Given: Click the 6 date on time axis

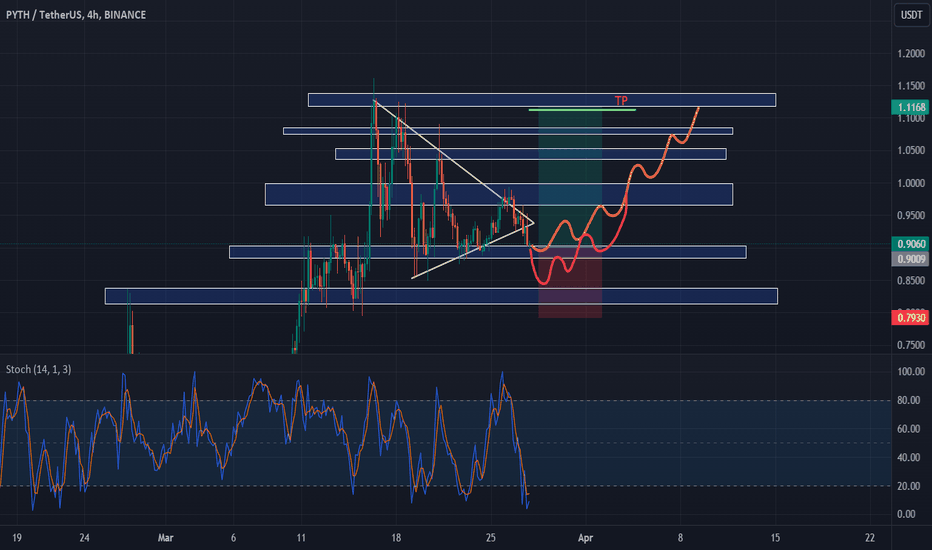Looking at the screenshot, I should coord(233,538).
